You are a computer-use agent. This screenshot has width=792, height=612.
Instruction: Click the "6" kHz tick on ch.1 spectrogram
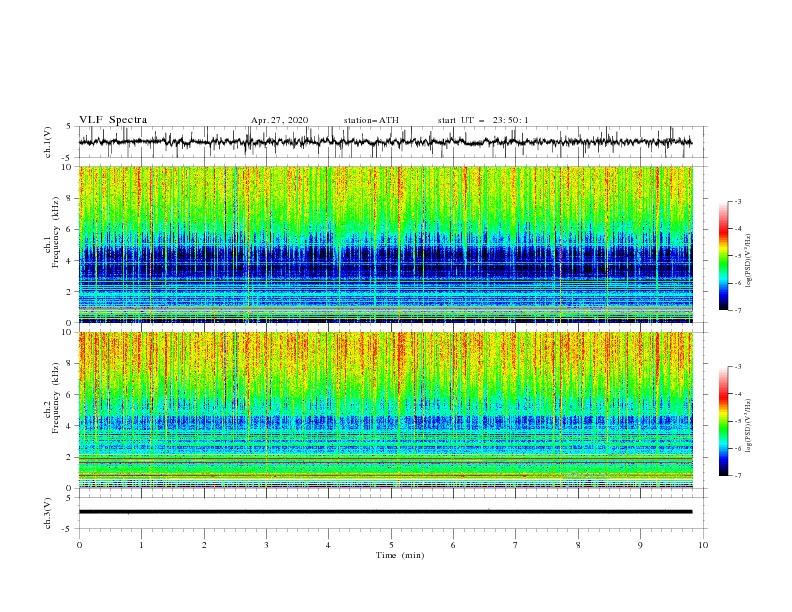[70, 230]
